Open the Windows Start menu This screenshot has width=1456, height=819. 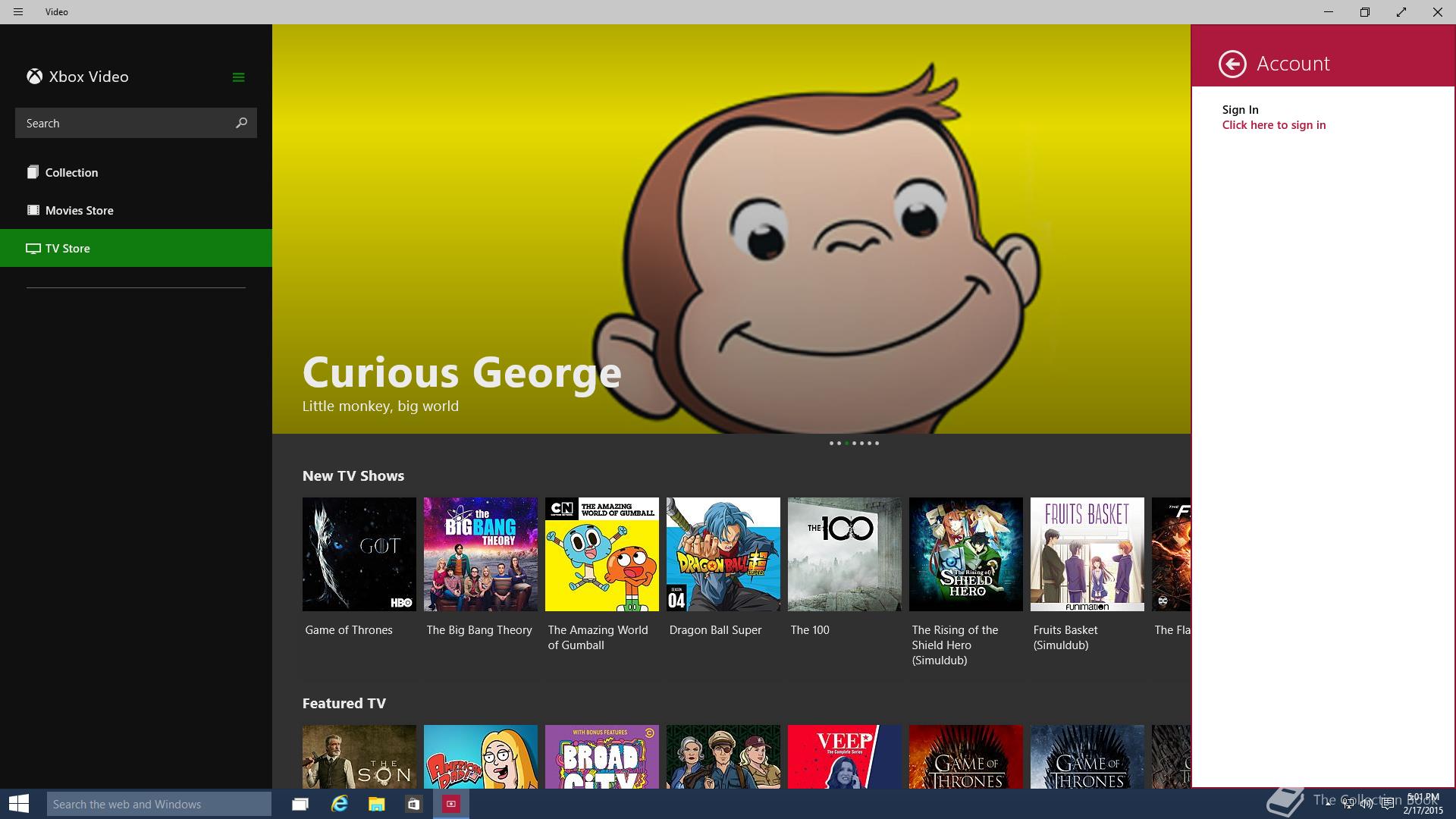19,804
